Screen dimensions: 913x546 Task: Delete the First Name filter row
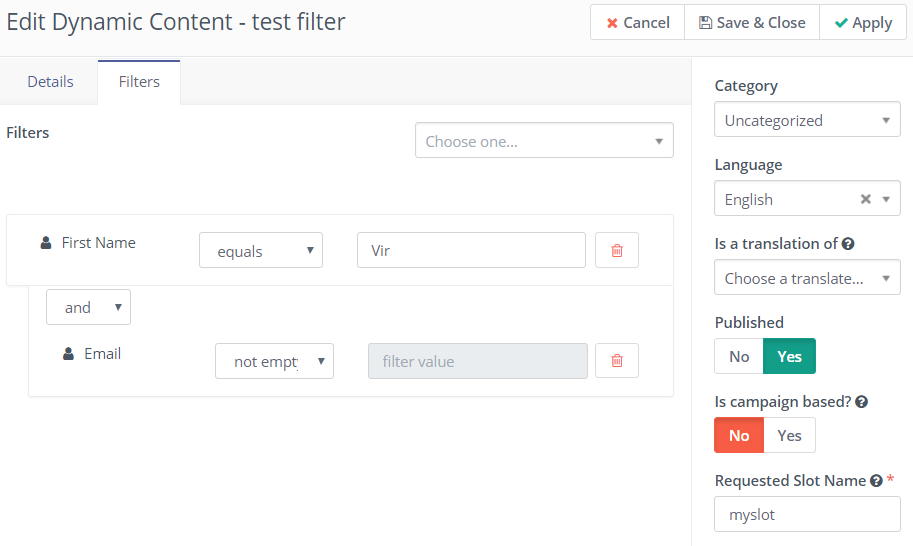tap(617, 251)
